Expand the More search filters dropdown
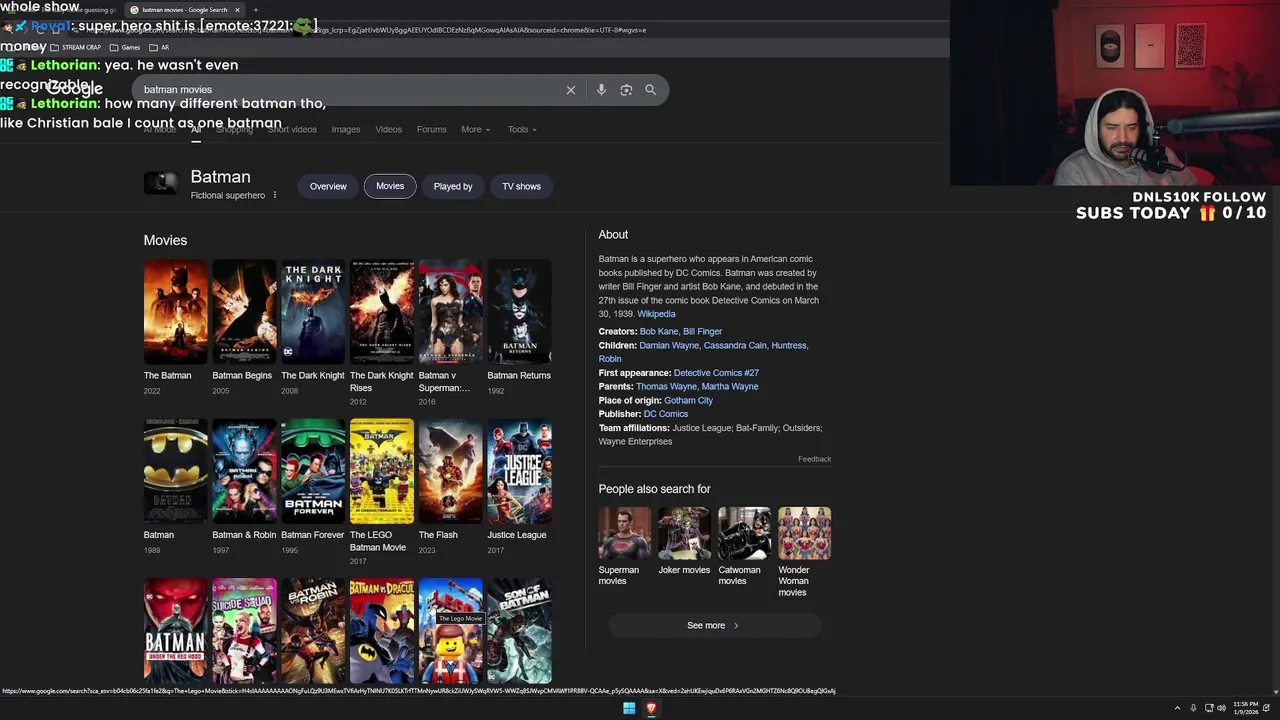1280x720 pixels. tap(475, 130)
